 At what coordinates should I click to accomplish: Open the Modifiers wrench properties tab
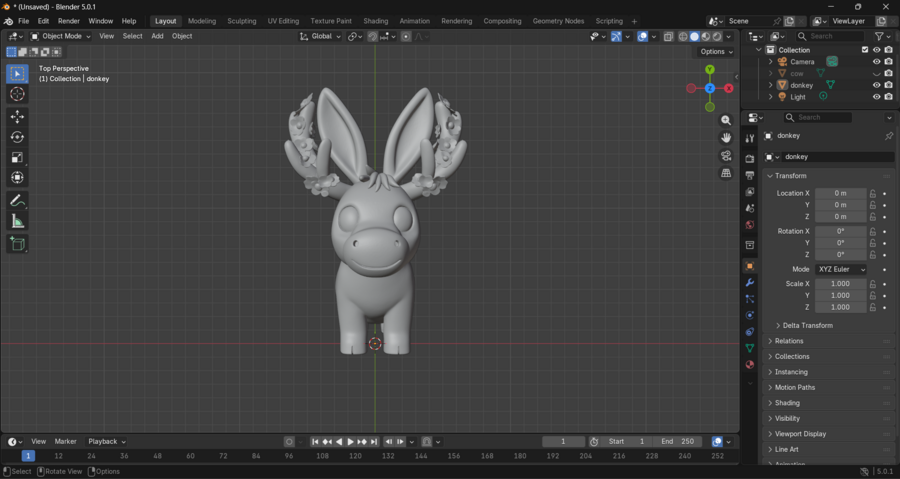click(750, 283)
